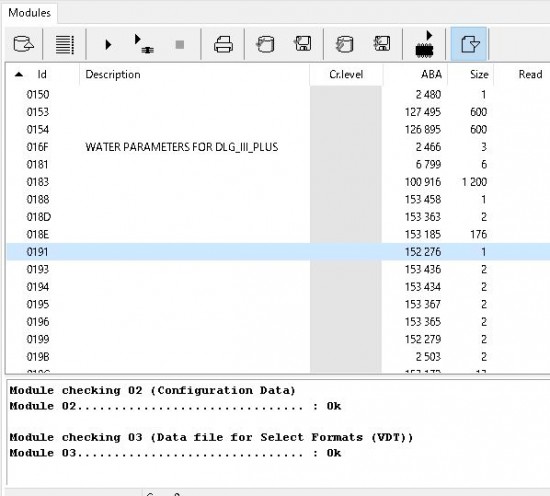Viewport: 550px width, 496px height.
Task: Click second database cylinder icon before chip
Action: [344, 44]
